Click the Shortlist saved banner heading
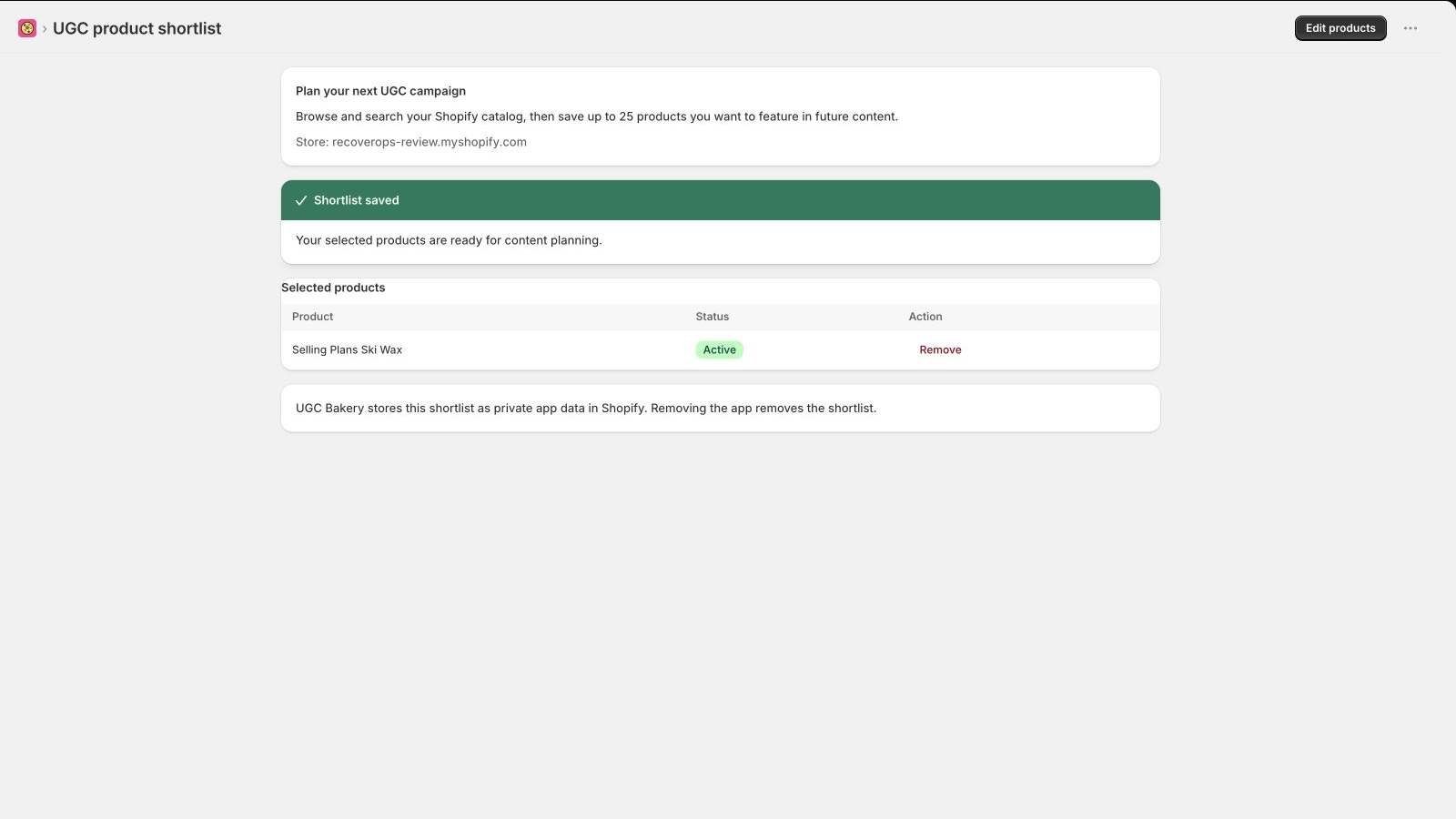This screenshot has height=819, width=1456. pyautogui.click(x=356, y=200)
